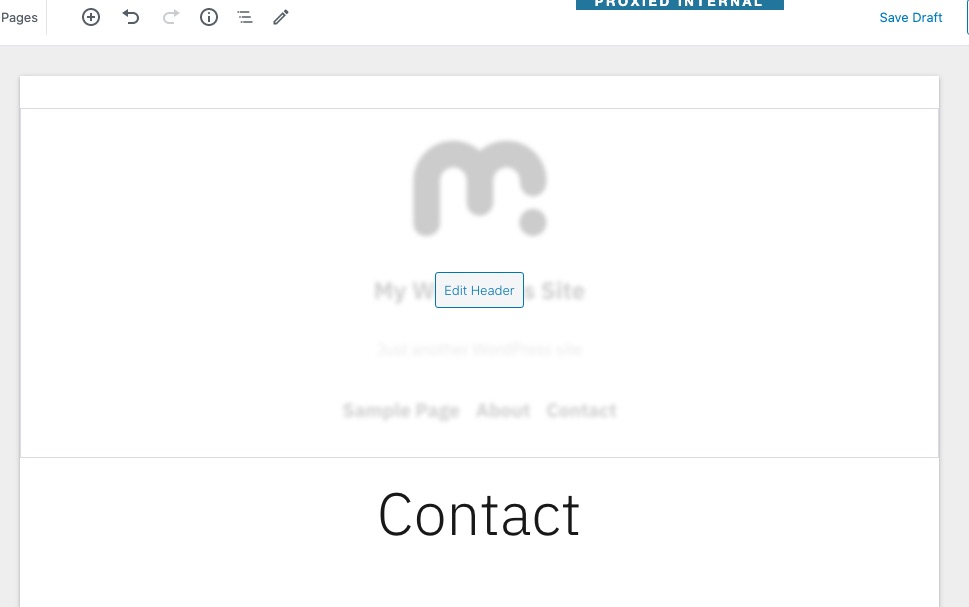Click the partially visible button beside Save Draft
969x607 pixels.
(967, 17)
